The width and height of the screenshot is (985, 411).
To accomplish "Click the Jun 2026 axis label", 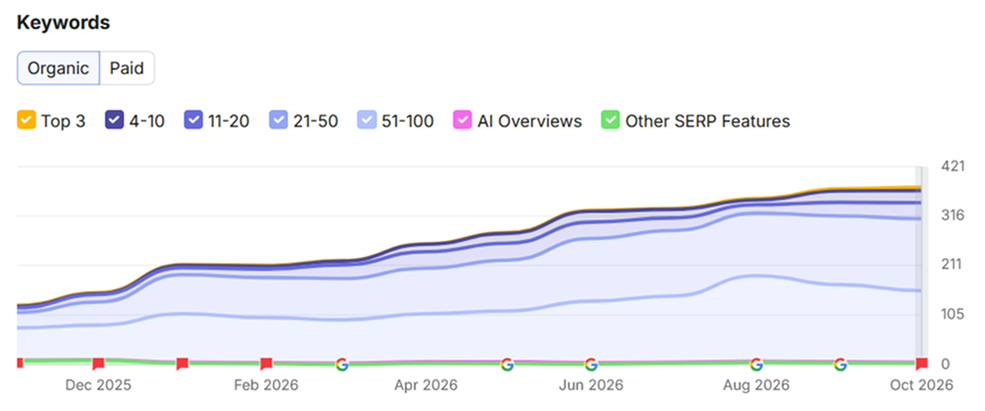I will pyautogui.click(x=591, y=385).
